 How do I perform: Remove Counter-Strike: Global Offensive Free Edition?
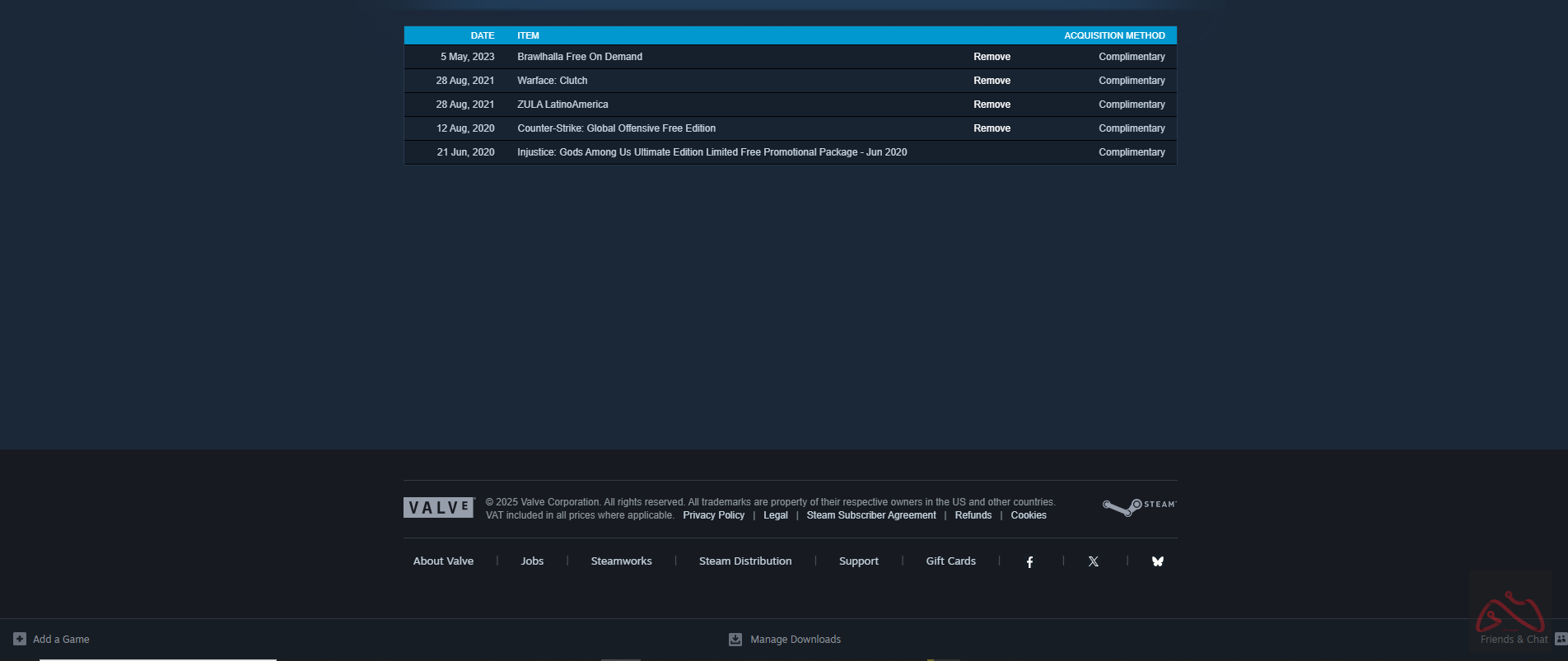pyautogui.click(x=992, y=128)
